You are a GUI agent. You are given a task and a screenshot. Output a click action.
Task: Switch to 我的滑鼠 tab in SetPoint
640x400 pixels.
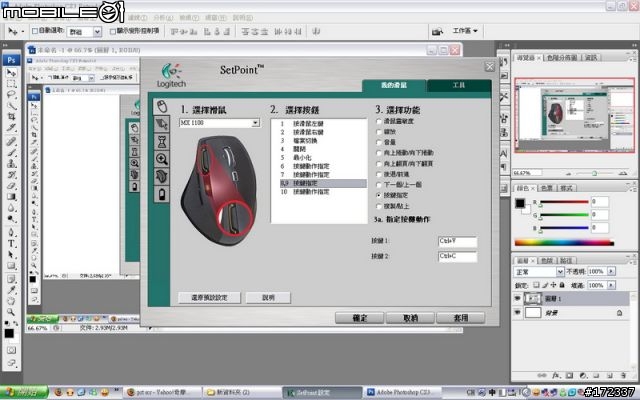coord(393,85)
